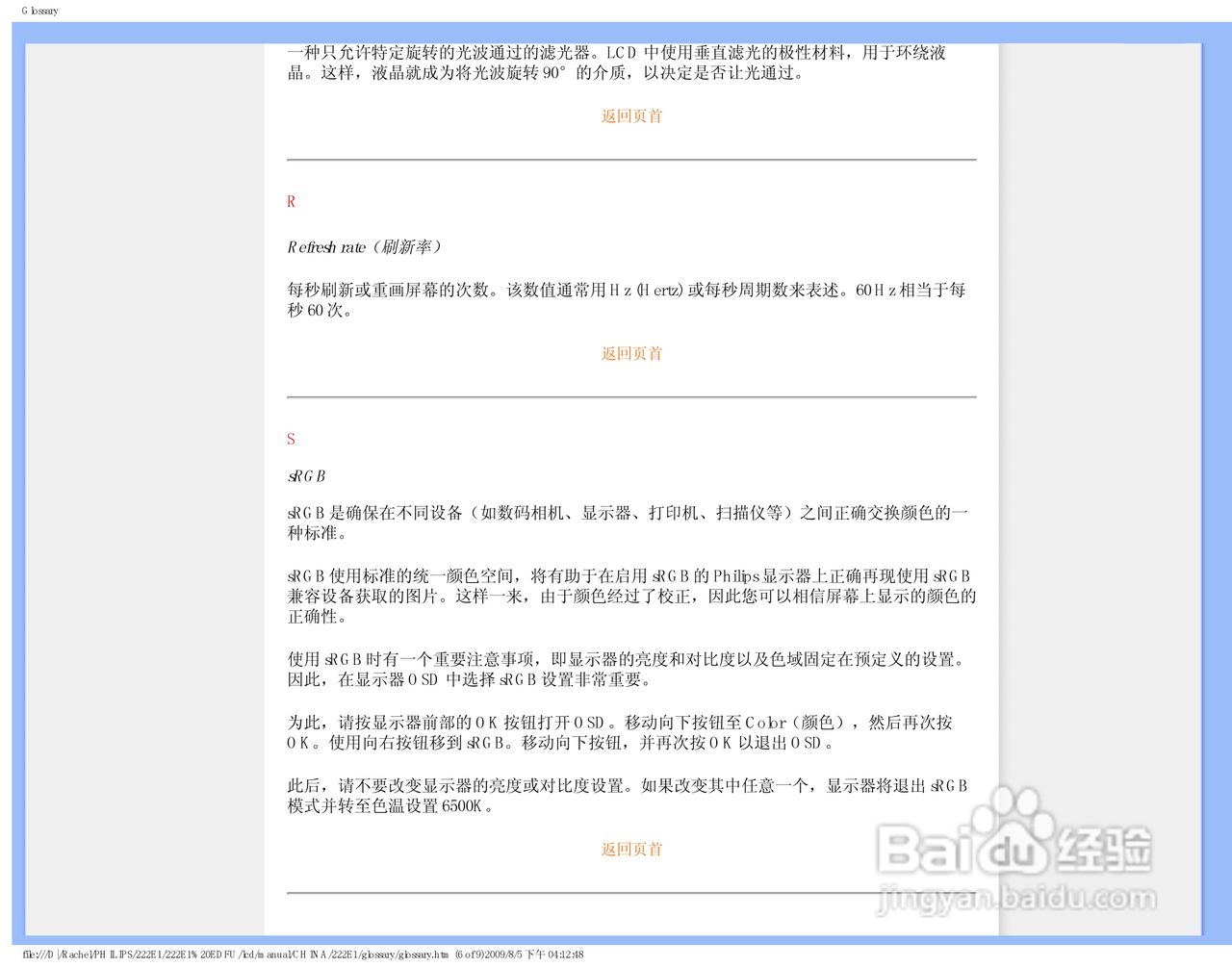
Task: Select the red section letter R
Action: click(x=291, y=202)
